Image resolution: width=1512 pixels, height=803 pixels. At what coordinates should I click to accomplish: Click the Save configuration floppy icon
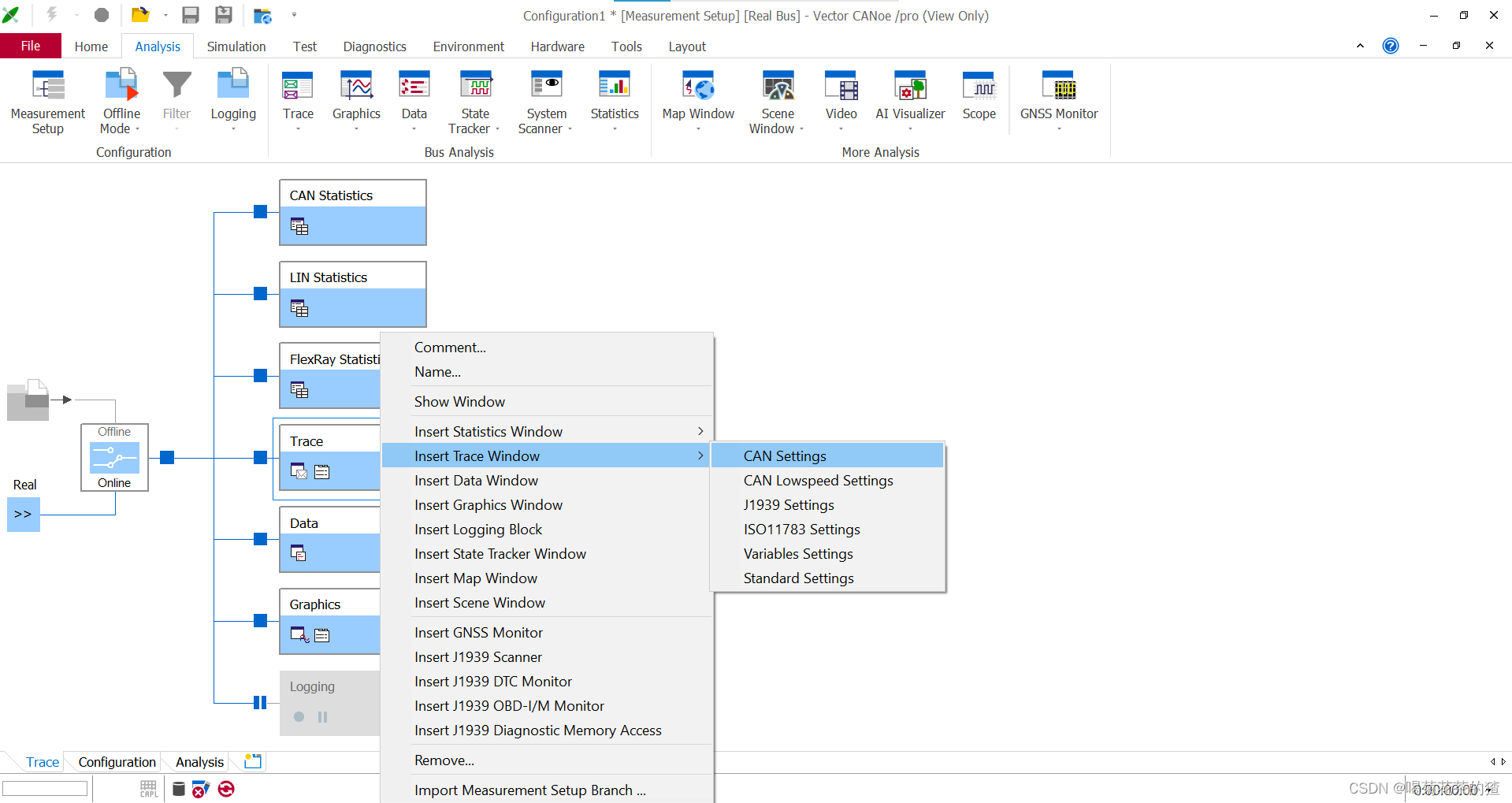point(190,14)
